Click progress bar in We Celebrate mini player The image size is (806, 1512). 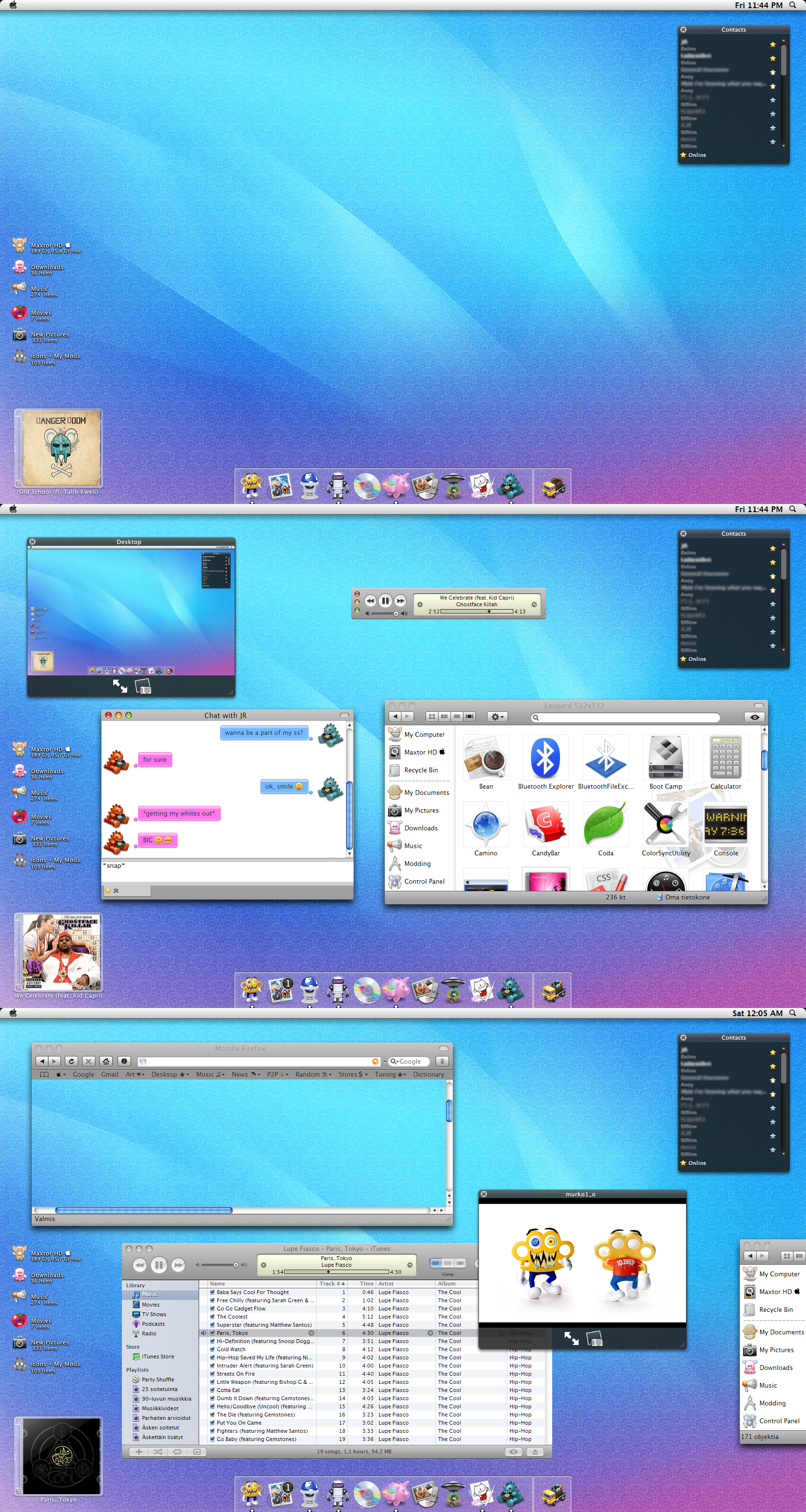click(x=477, y=612)
